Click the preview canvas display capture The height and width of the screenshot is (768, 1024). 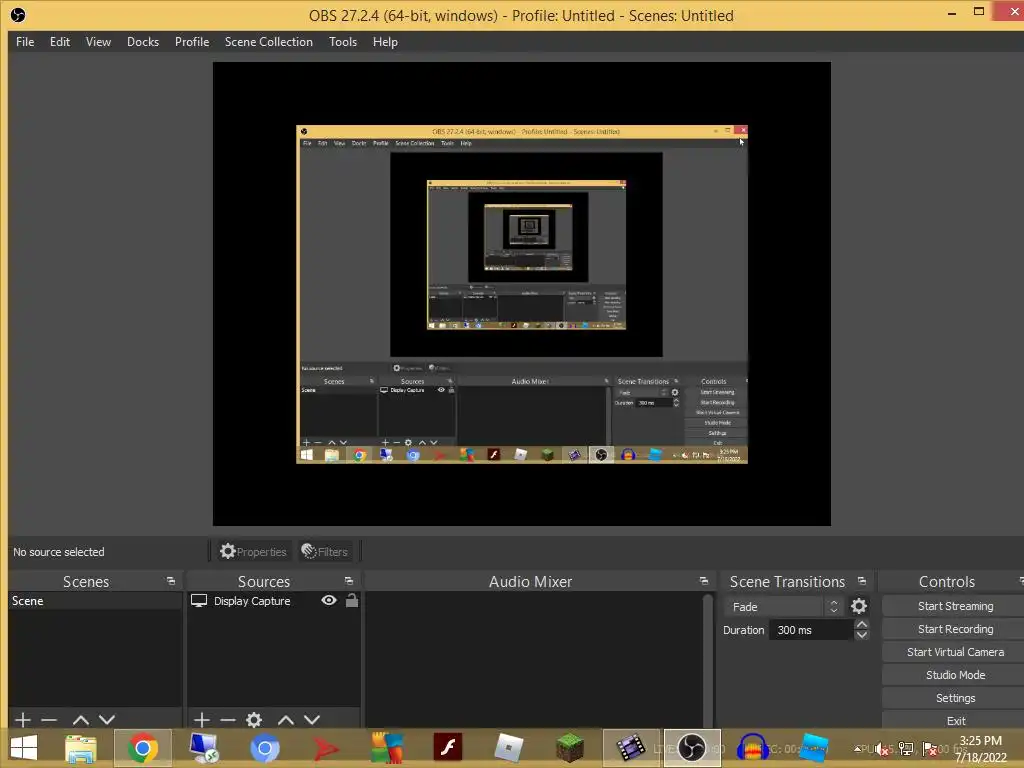coord(522,294)
